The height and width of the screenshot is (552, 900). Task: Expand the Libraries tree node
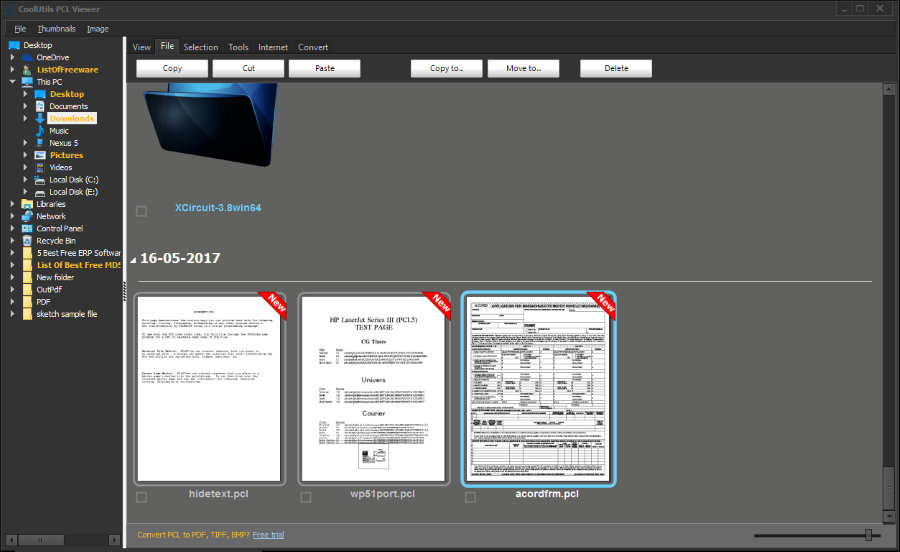(12, 204)
